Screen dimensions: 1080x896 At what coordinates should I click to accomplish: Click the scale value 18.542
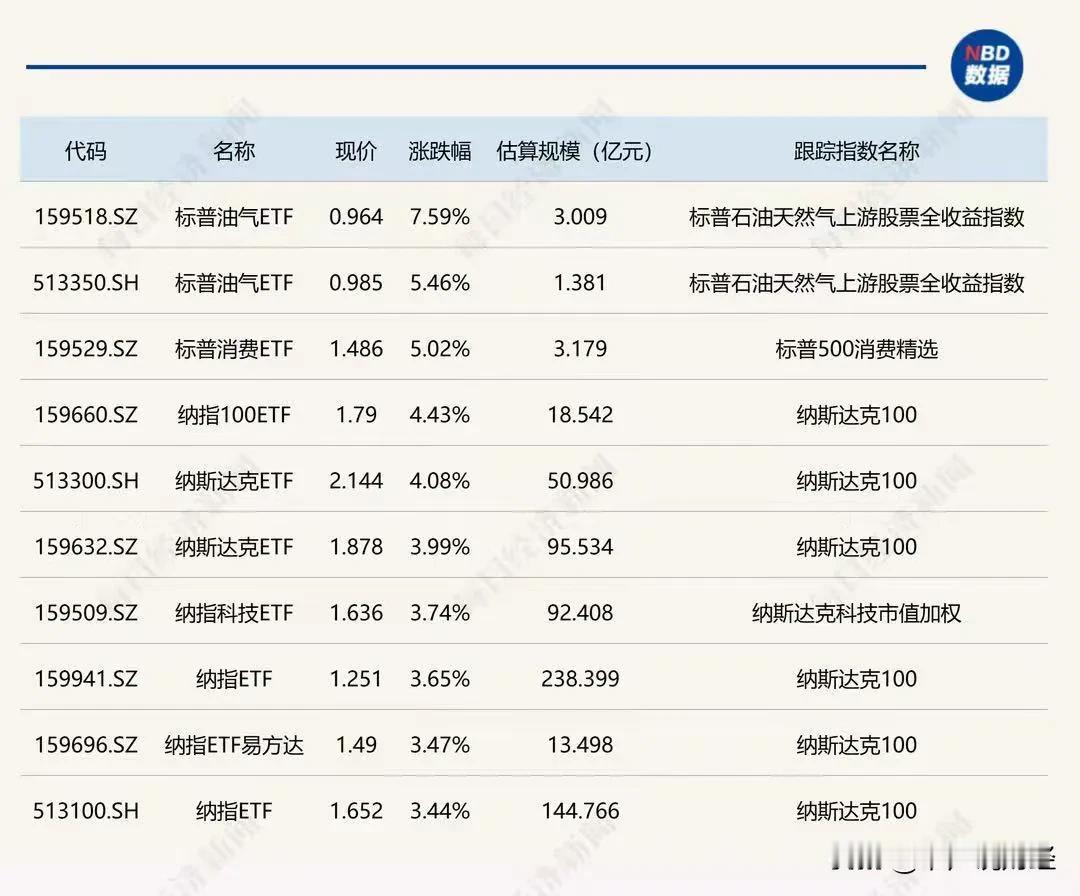pos(580,415)
